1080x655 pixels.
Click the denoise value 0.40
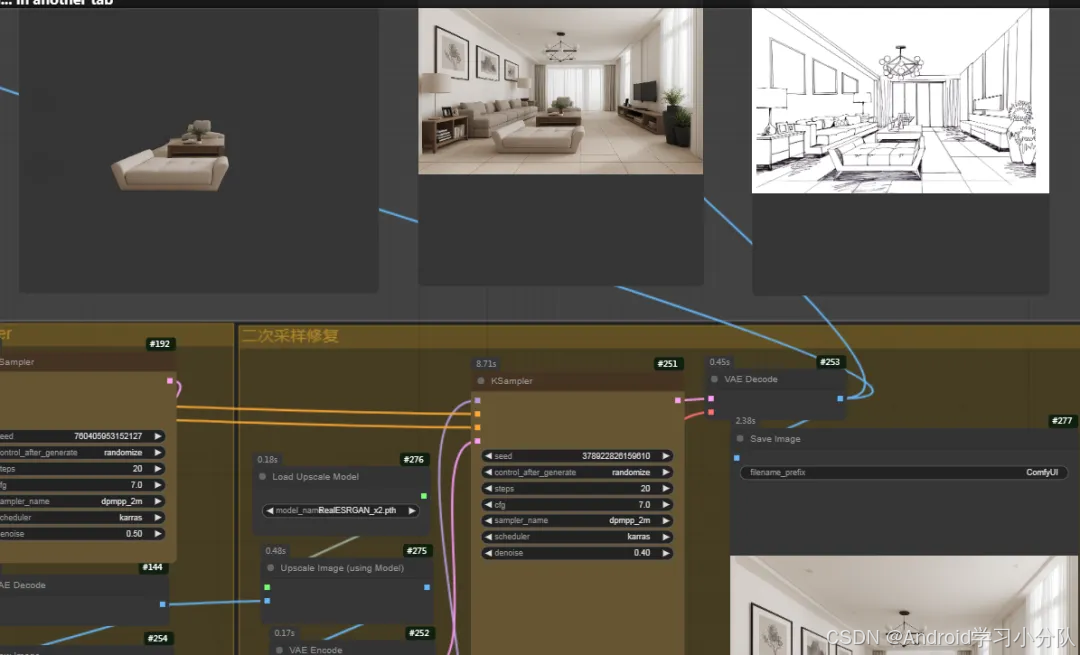tap(642, 553)
